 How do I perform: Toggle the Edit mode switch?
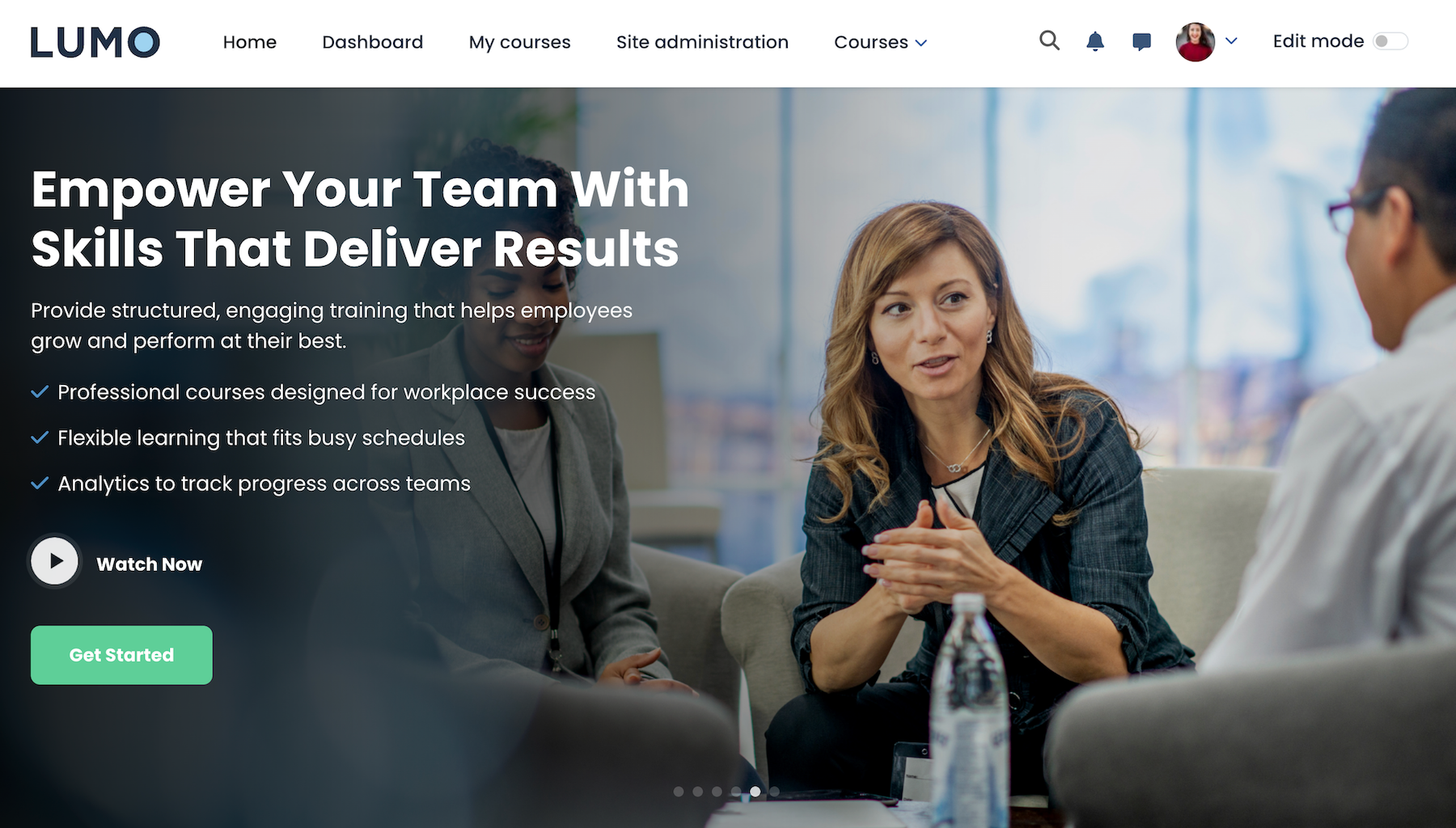pos(1390,41)
